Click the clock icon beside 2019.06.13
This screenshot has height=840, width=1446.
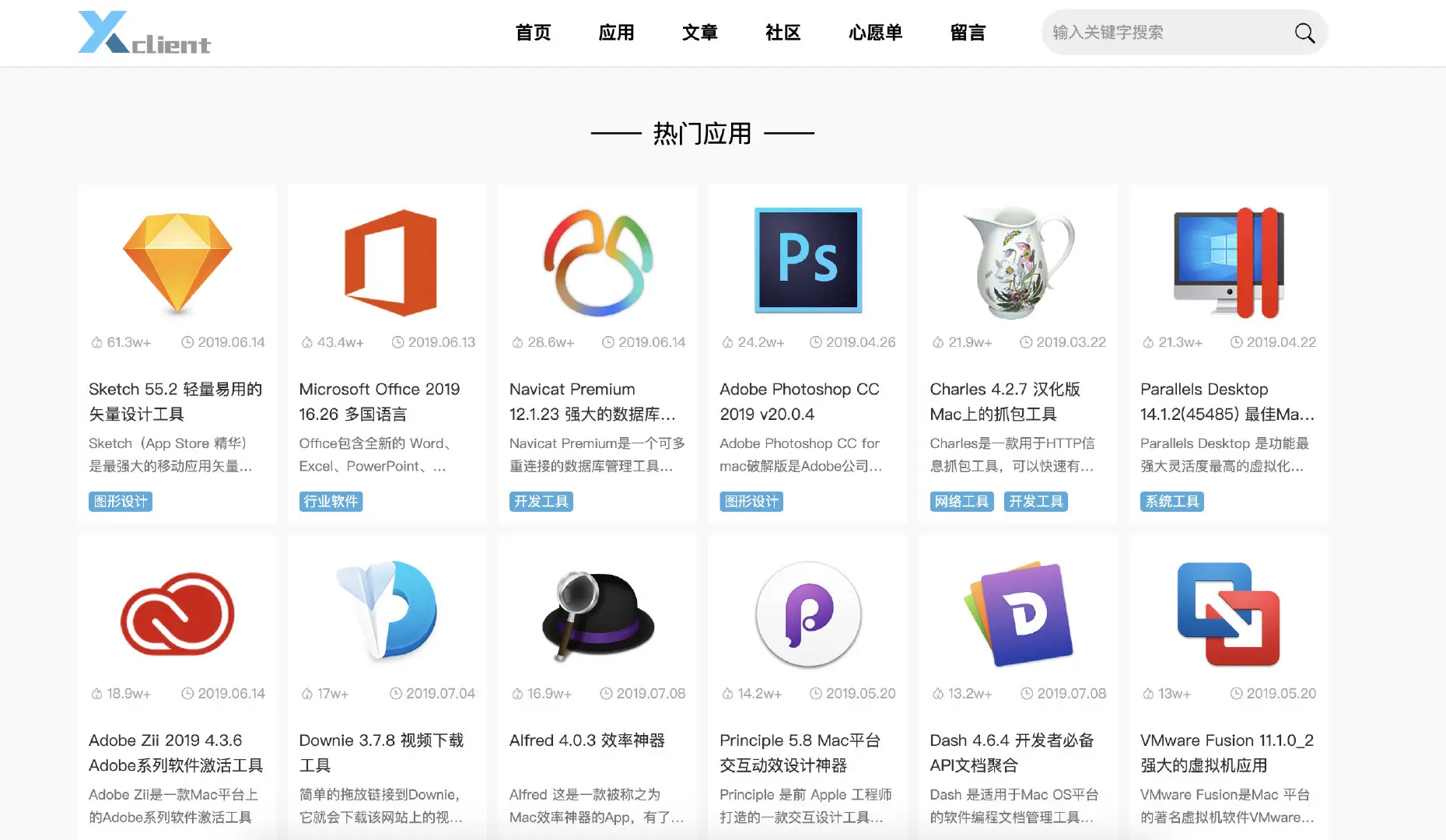click(397, 342)
